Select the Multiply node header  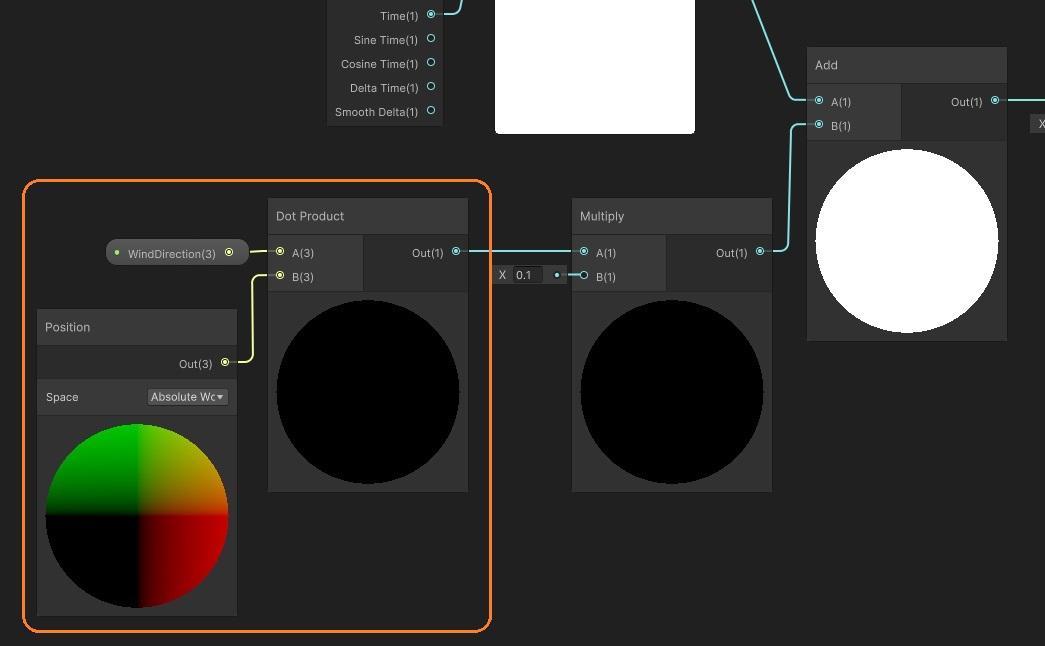(x=672, y=216)
